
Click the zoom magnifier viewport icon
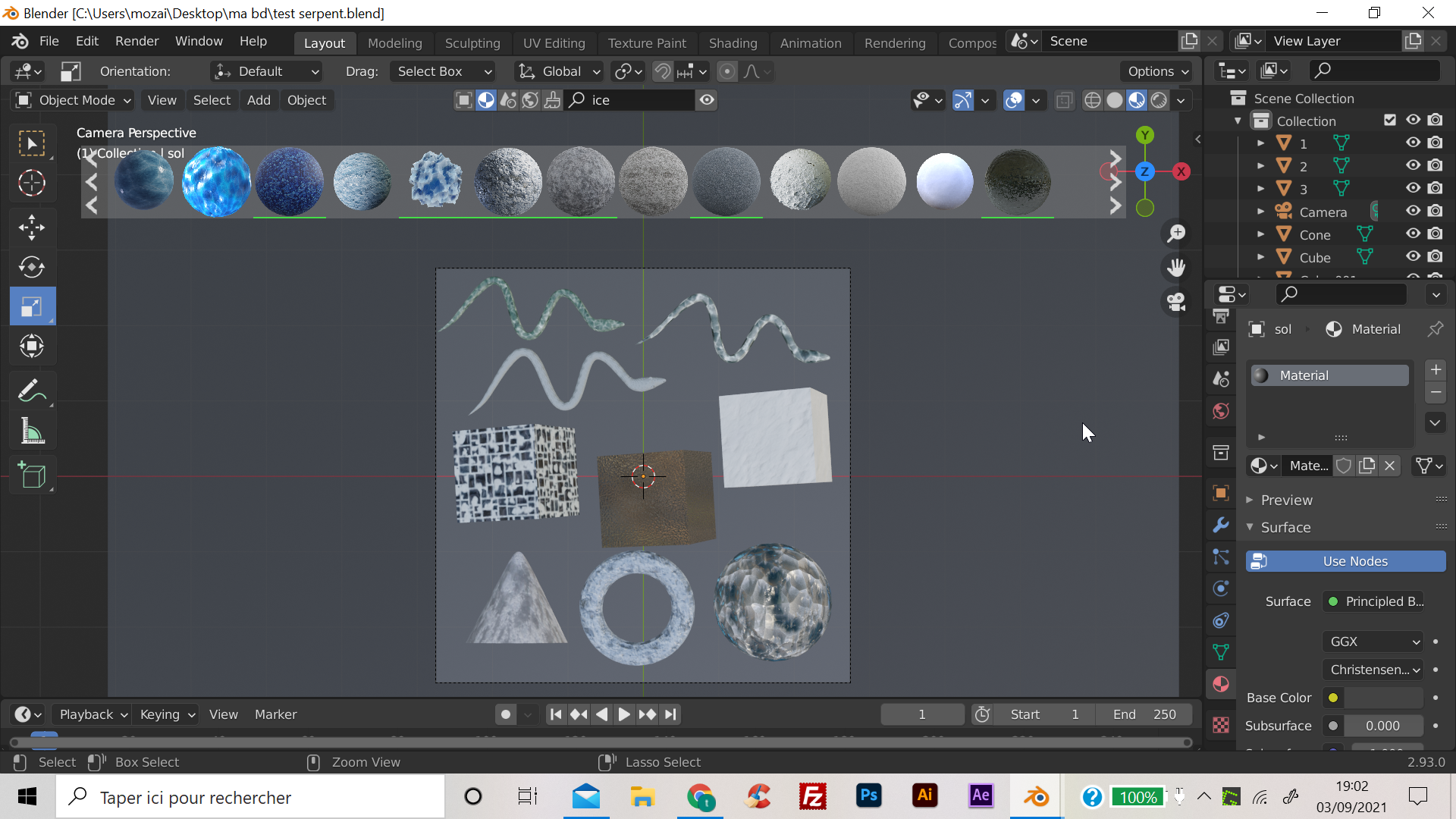click(x=1176, y=234)
